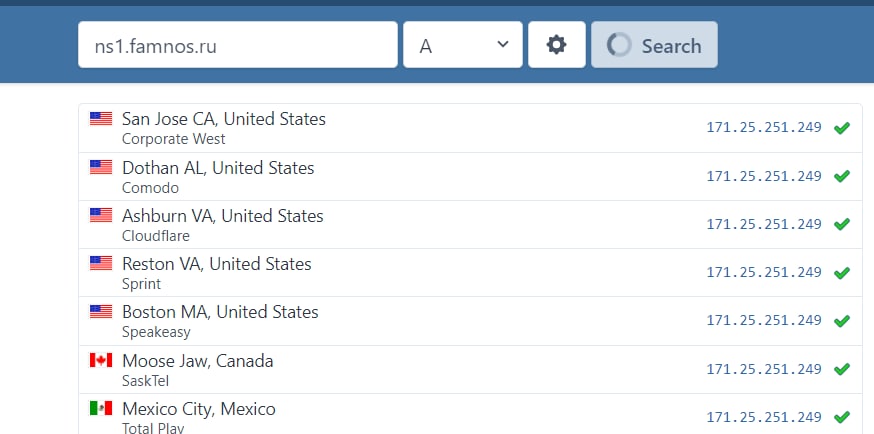Click the green checkmark in Mexico City row

click(x=842, y=417)
